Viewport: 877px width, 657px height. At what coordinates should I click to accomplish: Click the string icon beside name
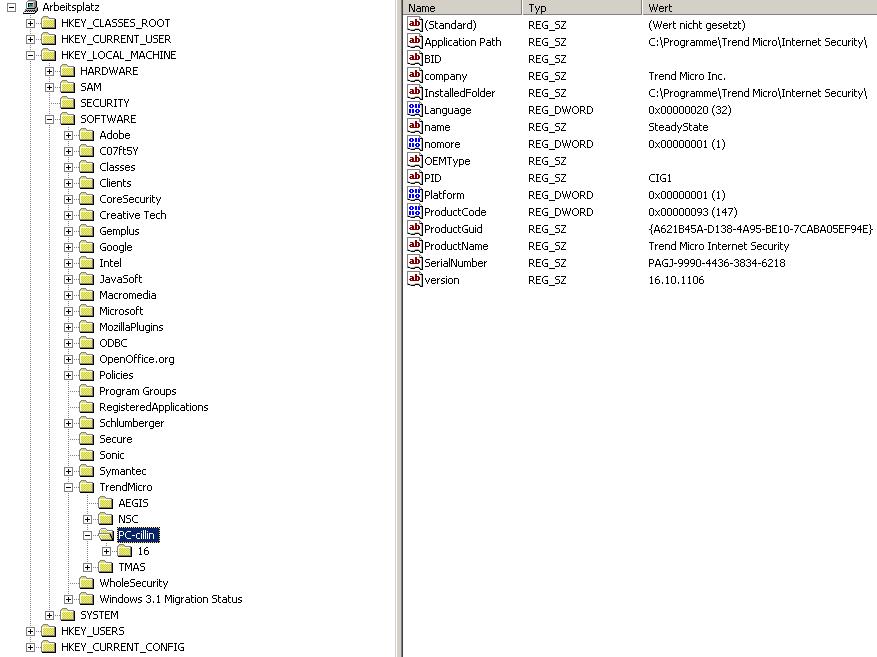tap(414, 126)
